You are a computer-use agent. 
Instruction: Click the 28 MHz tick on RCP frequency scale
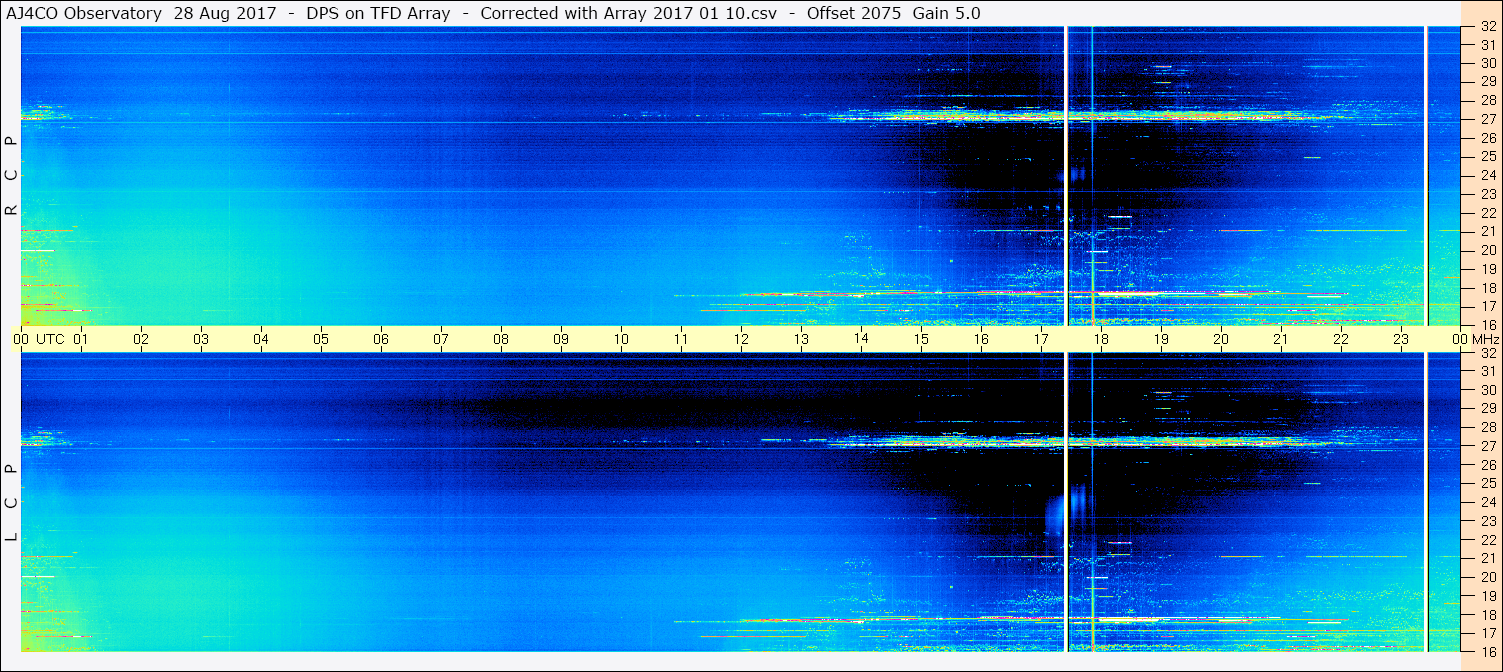pyautogui.click(x=1487, y=100)
